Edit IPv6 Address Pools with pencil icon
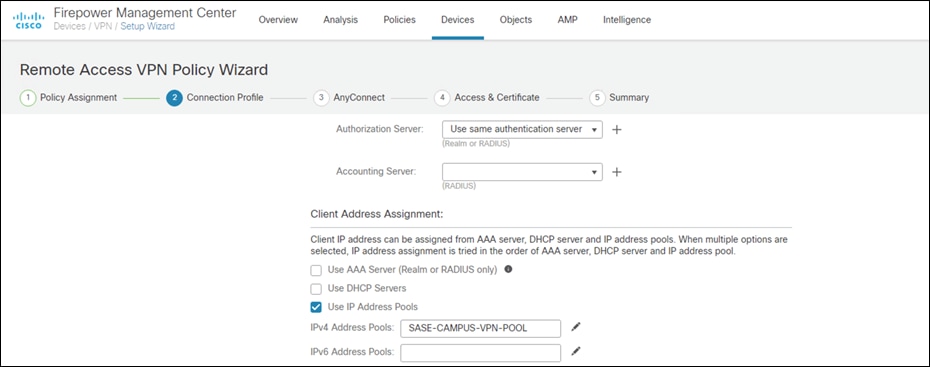930x367 pixels. [x=575, y=351]
